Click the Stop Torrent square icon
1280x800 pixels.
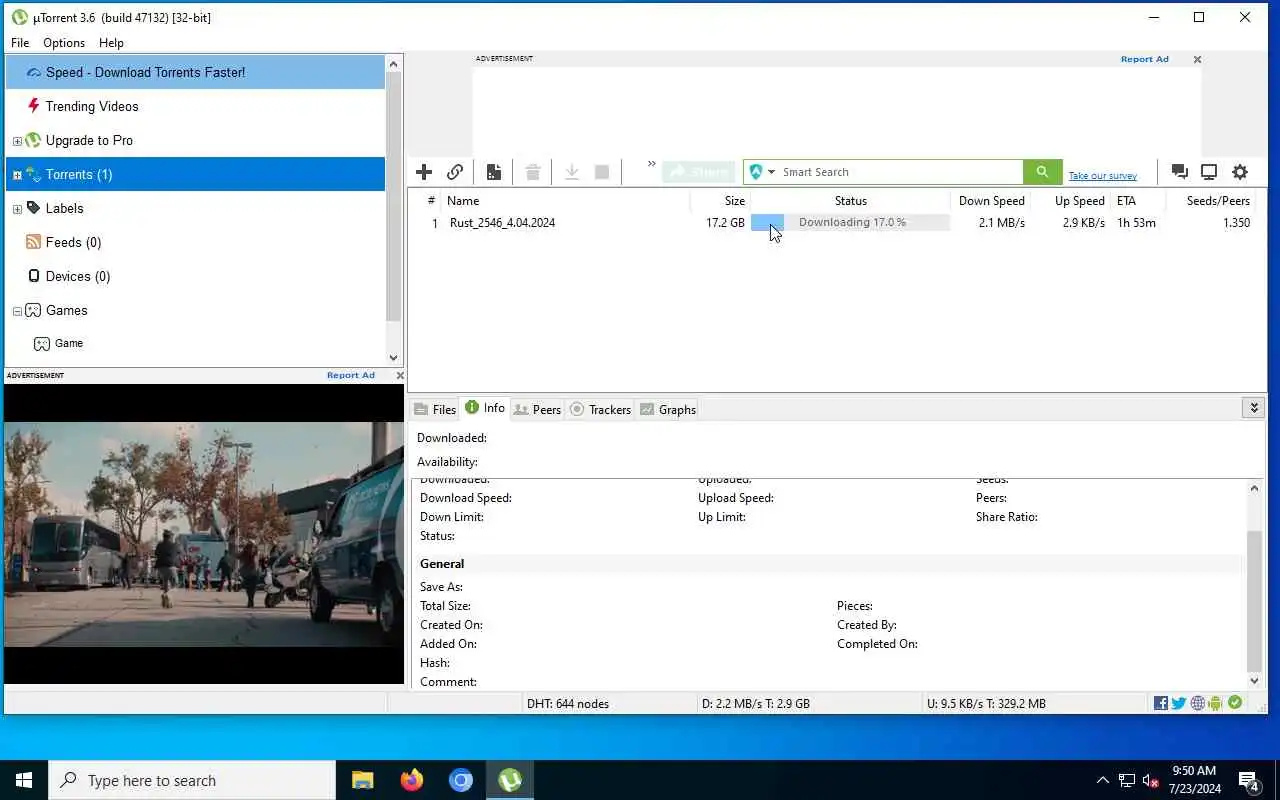point(602,172)
